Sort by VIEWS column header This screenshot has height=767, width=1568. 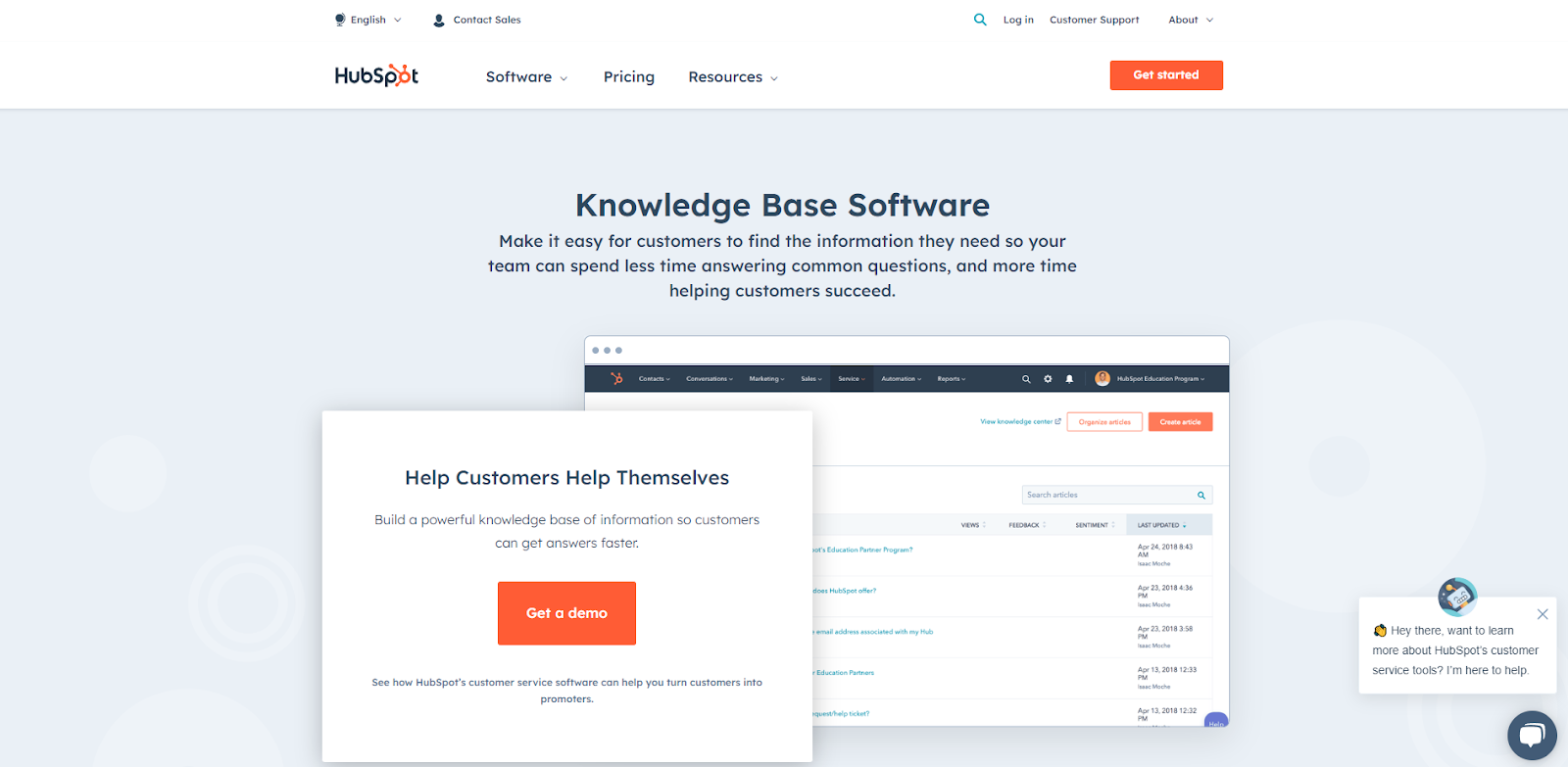[x=973, y=525]
